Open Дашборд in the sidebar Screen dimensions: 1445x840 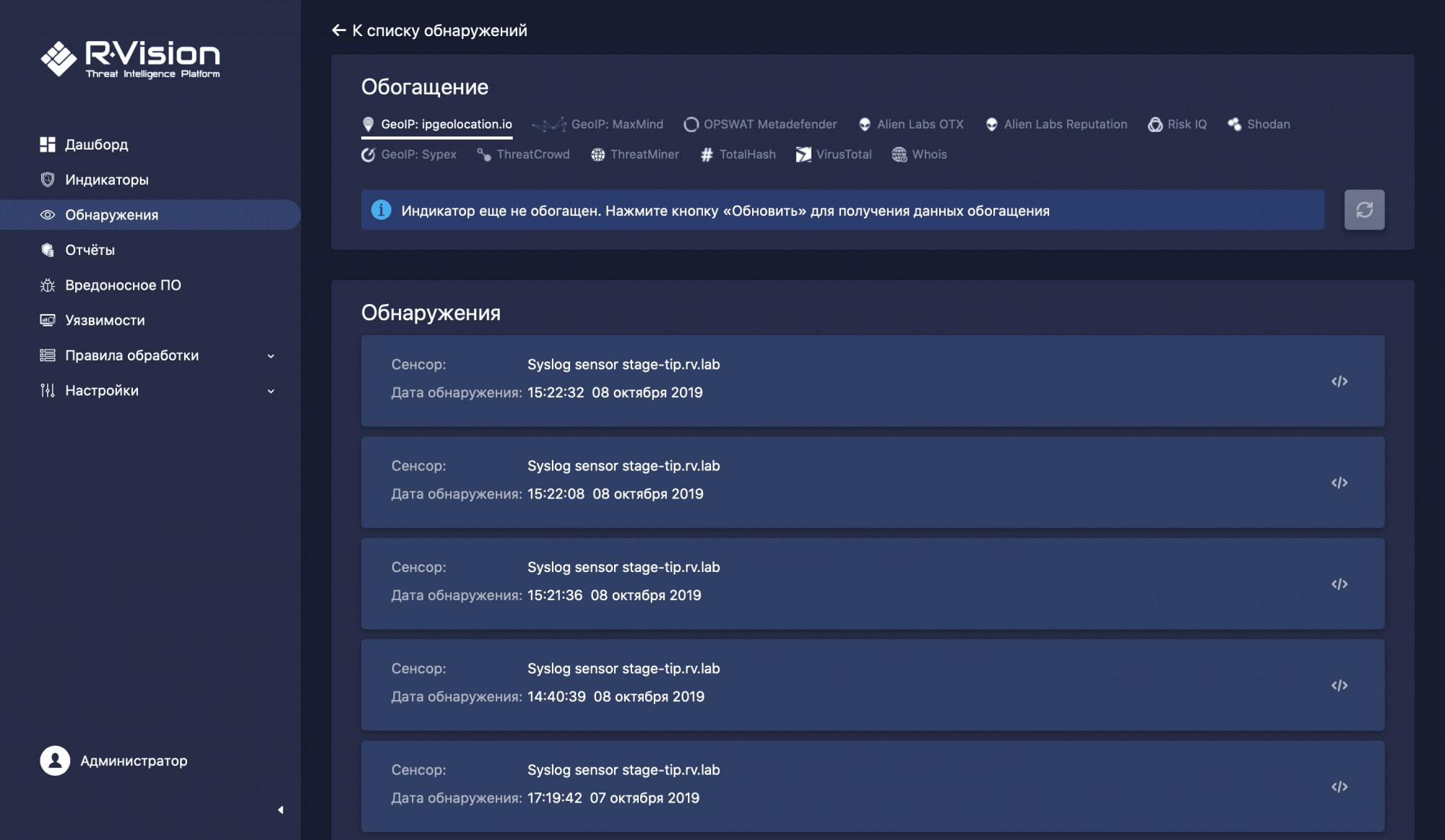(96, 144)
